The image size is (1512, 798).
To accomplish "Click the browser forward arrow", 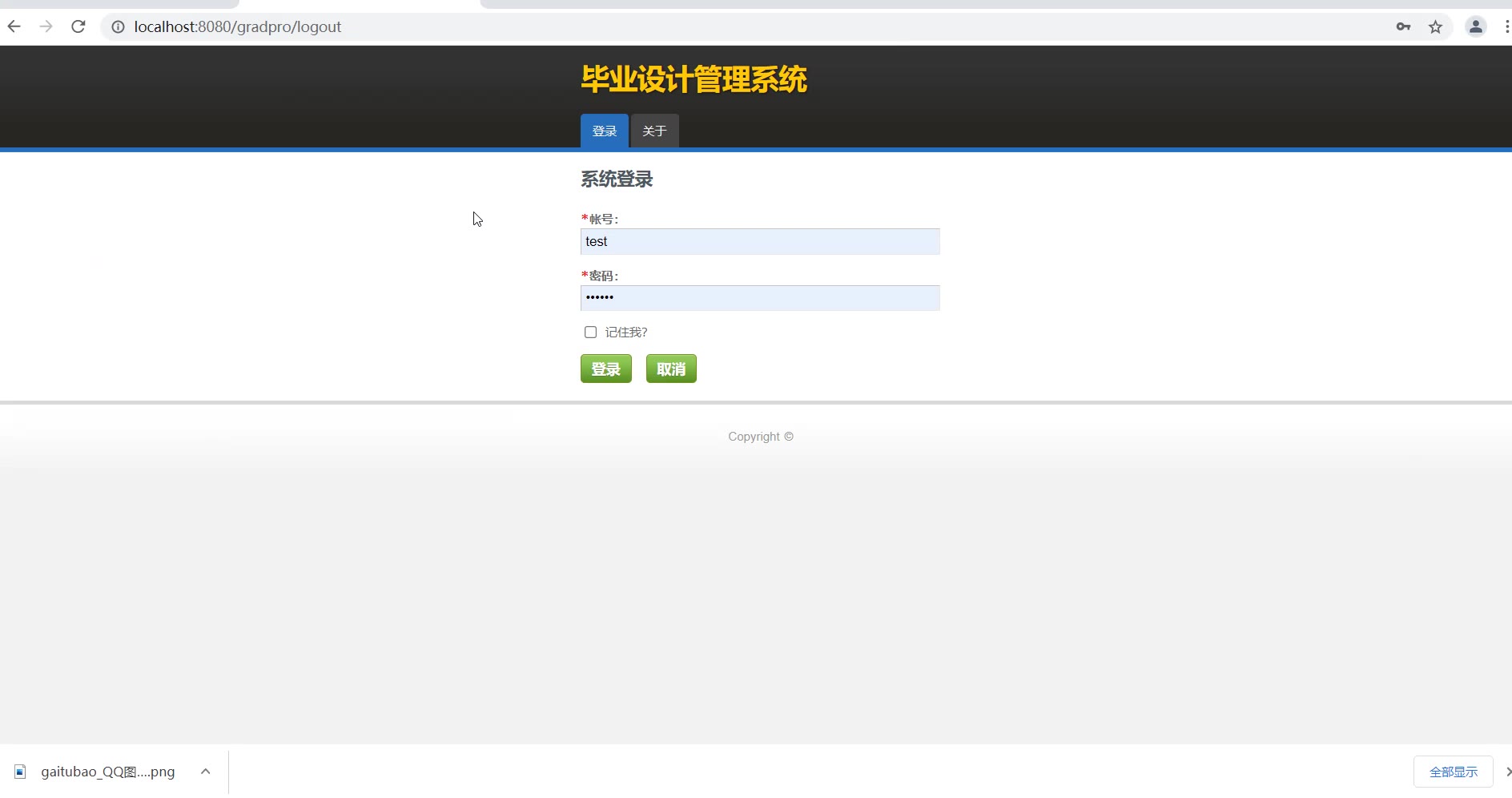I will pos(46,26).
